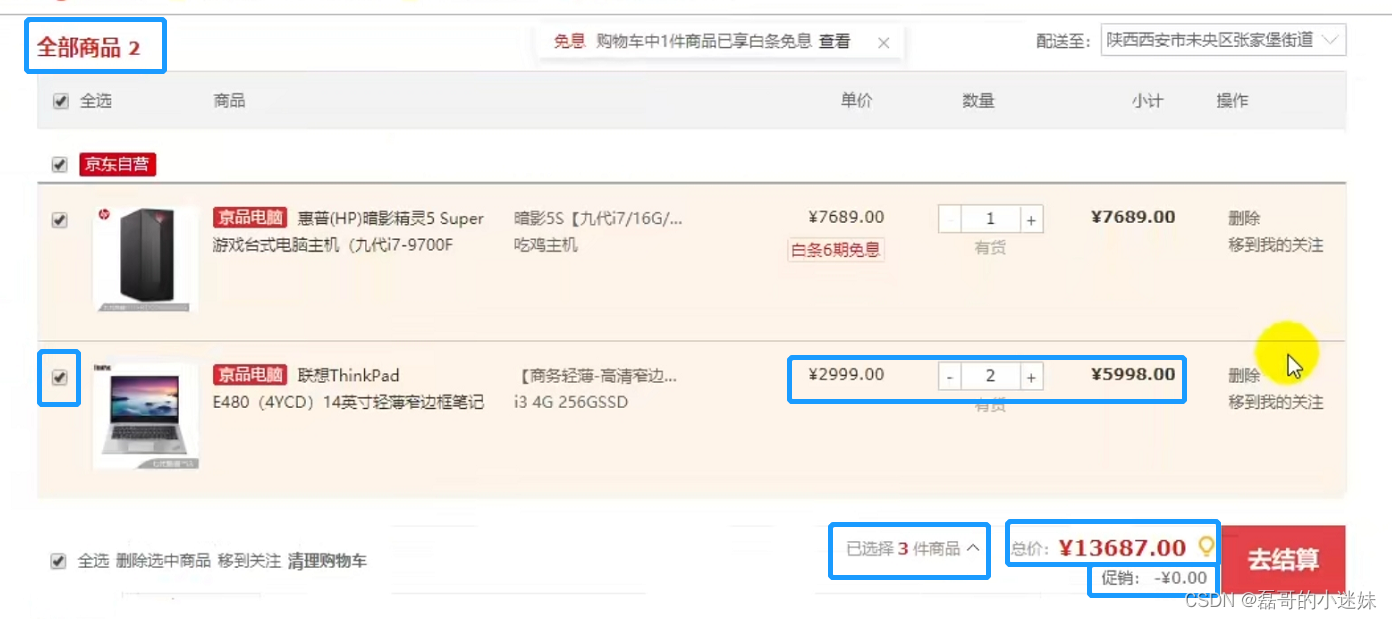The width and height of the screenshot is (1392, 619).
Task: Delete the HP 暗影精灵5 item
Action: (1244, 218)
